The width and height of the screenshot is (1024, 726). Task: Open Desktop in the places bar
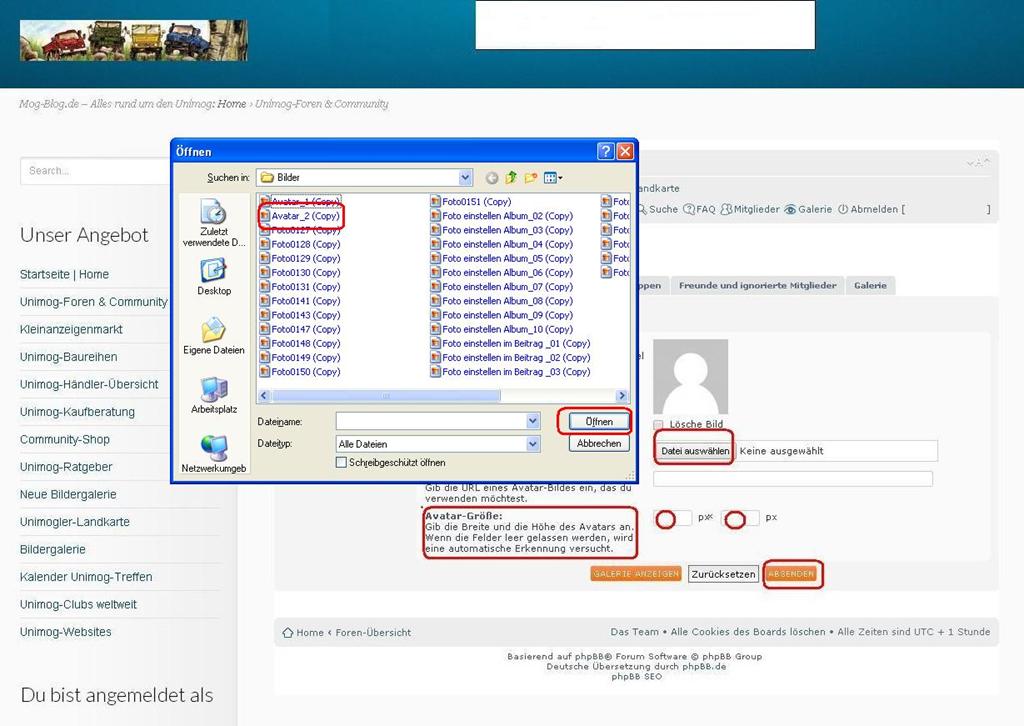[x=214, y=276]
